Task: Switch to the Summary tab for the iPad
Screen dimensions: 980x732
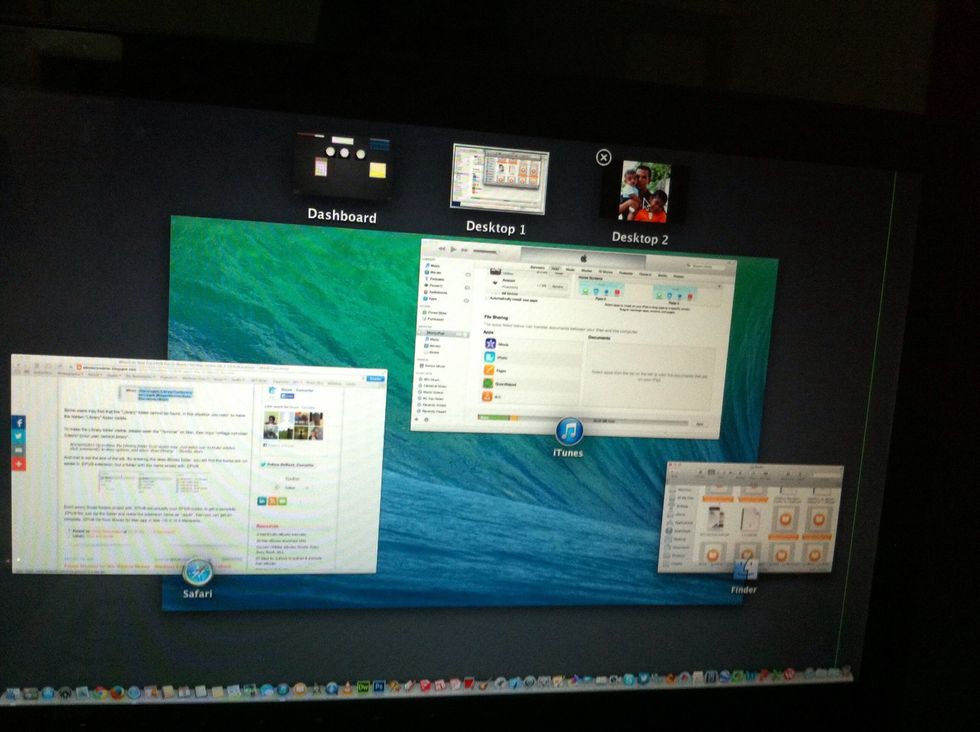Action: tap(535, 267)
